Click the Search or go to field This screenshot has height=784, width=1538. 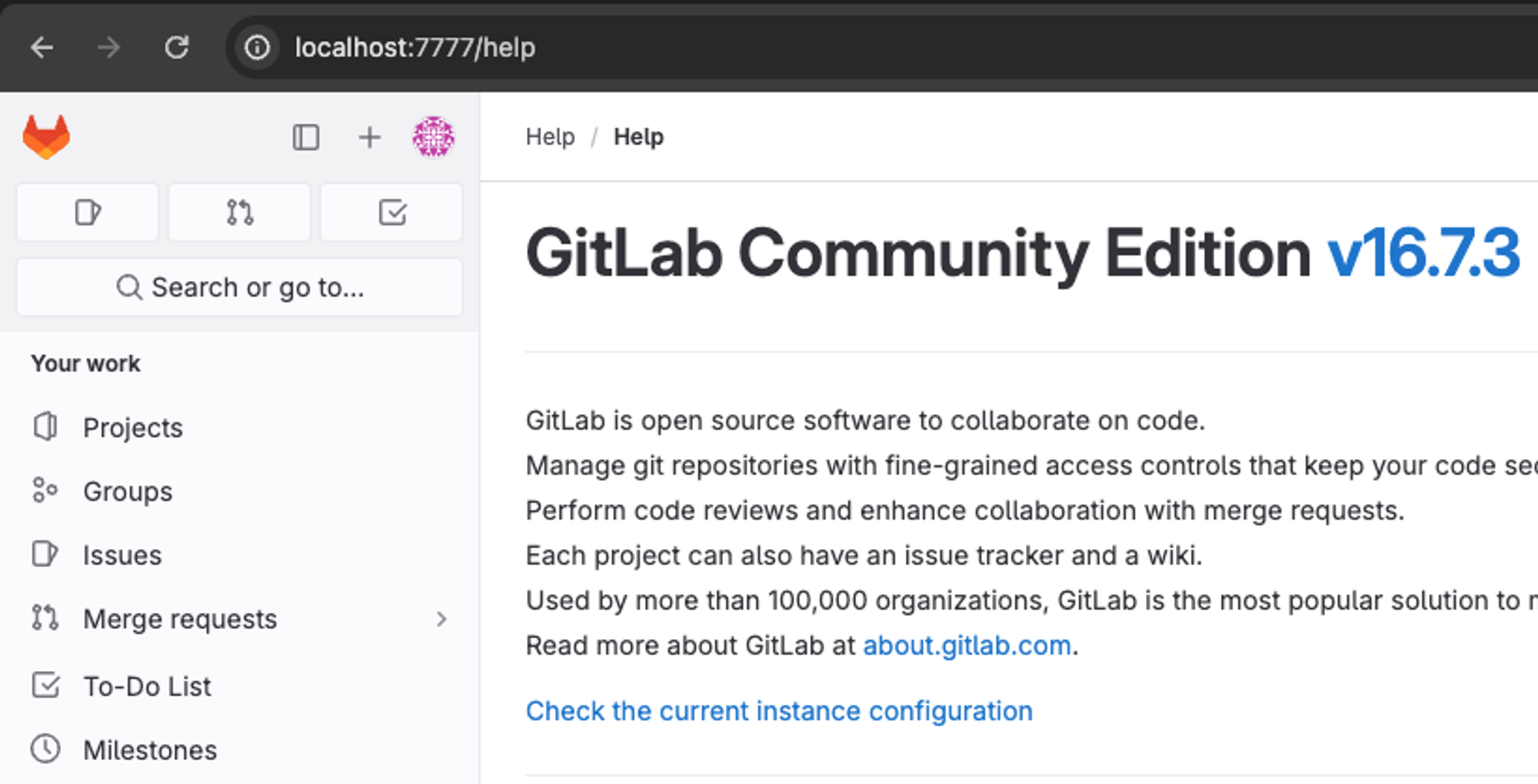[239, 287]
